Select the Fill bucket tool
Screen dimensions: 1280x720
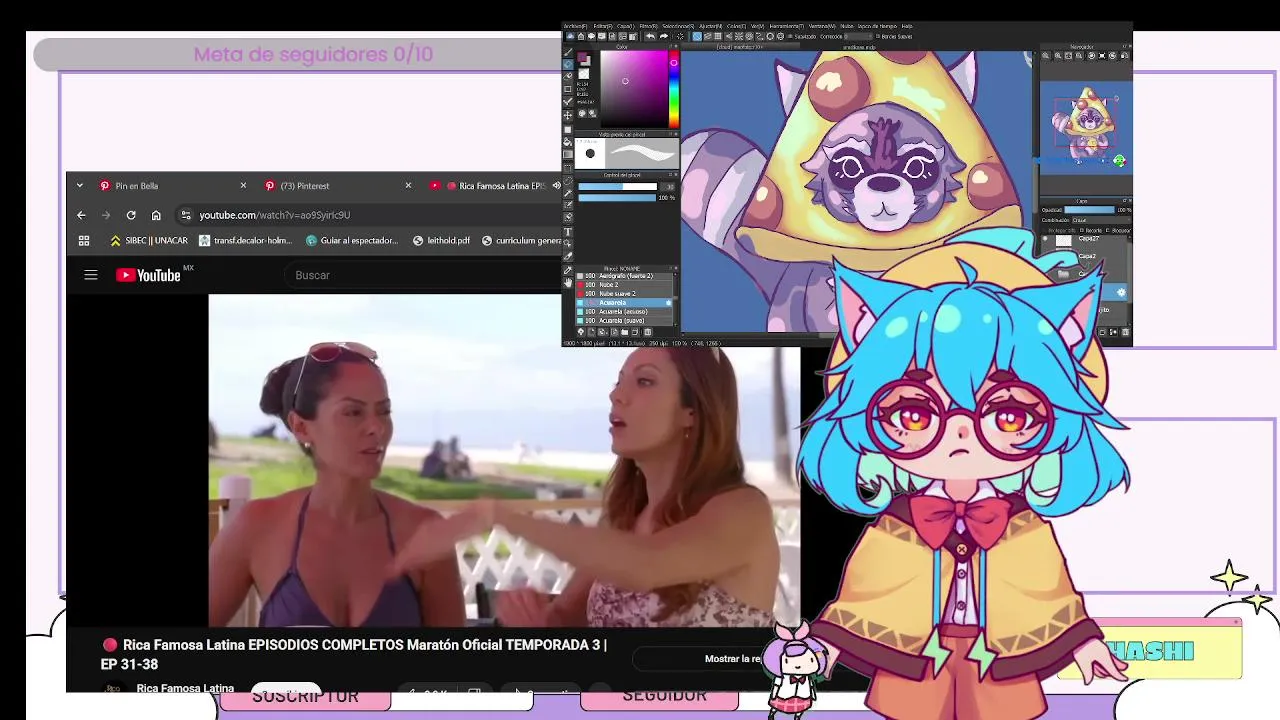(568, 141)
